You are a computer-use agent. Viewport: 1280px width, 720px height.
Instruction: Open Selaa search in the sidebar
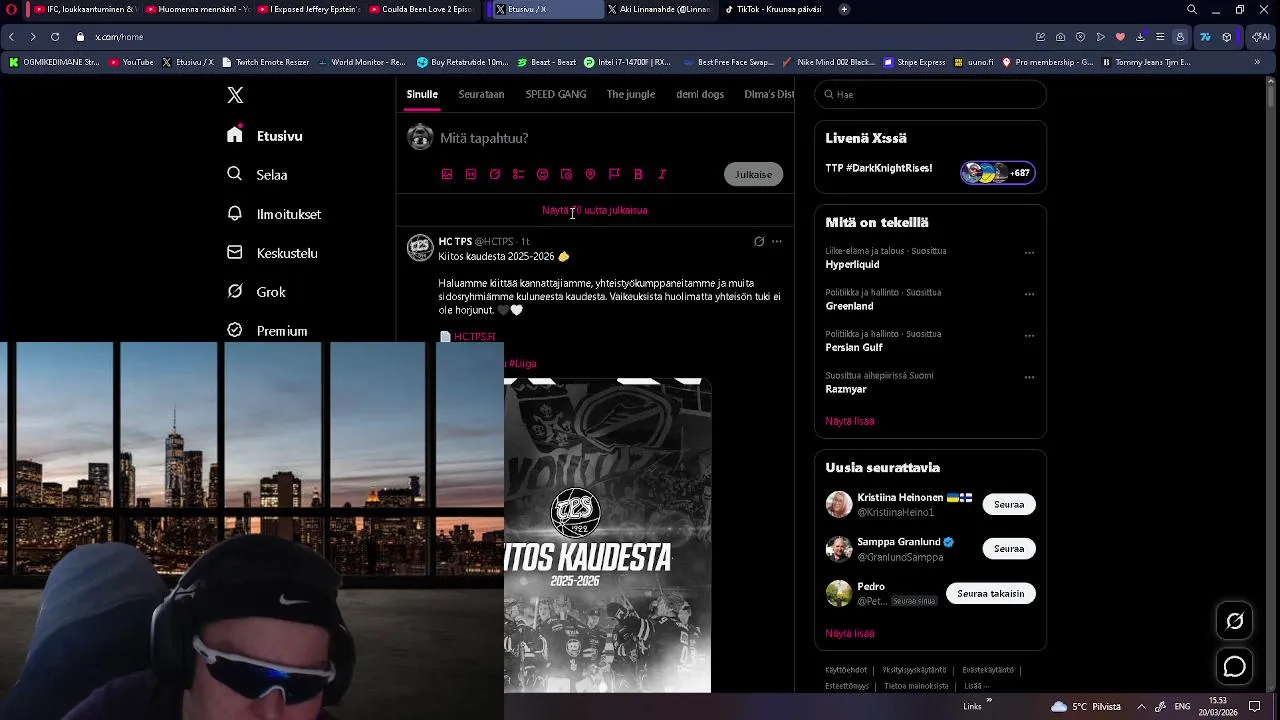tap(258, 174)
